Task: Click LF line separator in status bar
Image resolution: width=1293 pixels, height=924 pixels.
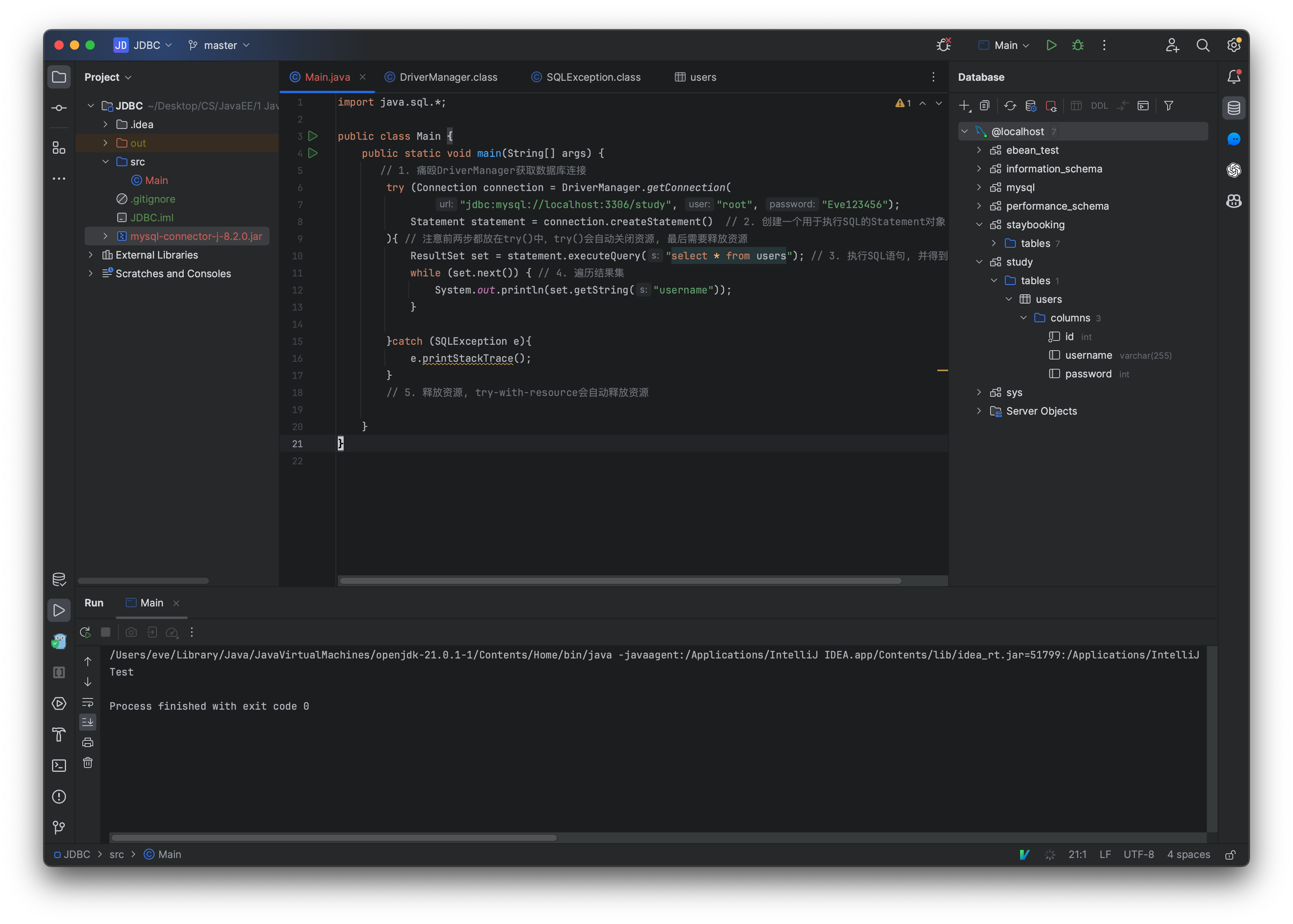Action: 1105,855
